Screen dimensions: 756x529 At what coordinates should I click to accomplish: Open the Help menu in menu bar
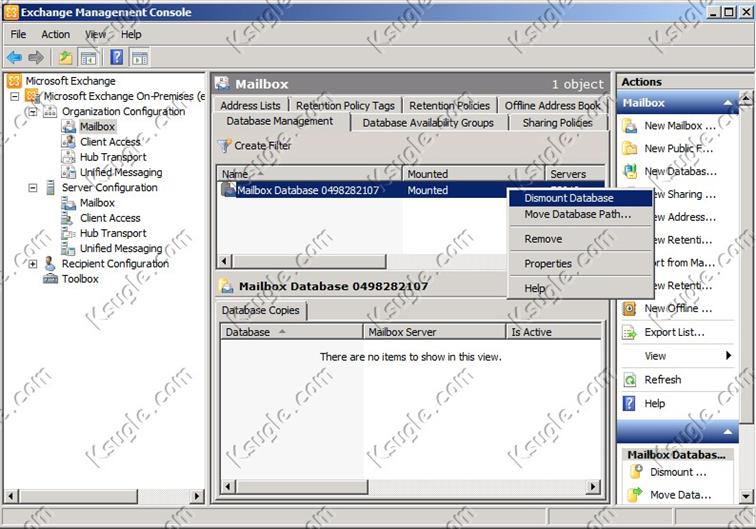click(x=131, y=34)
